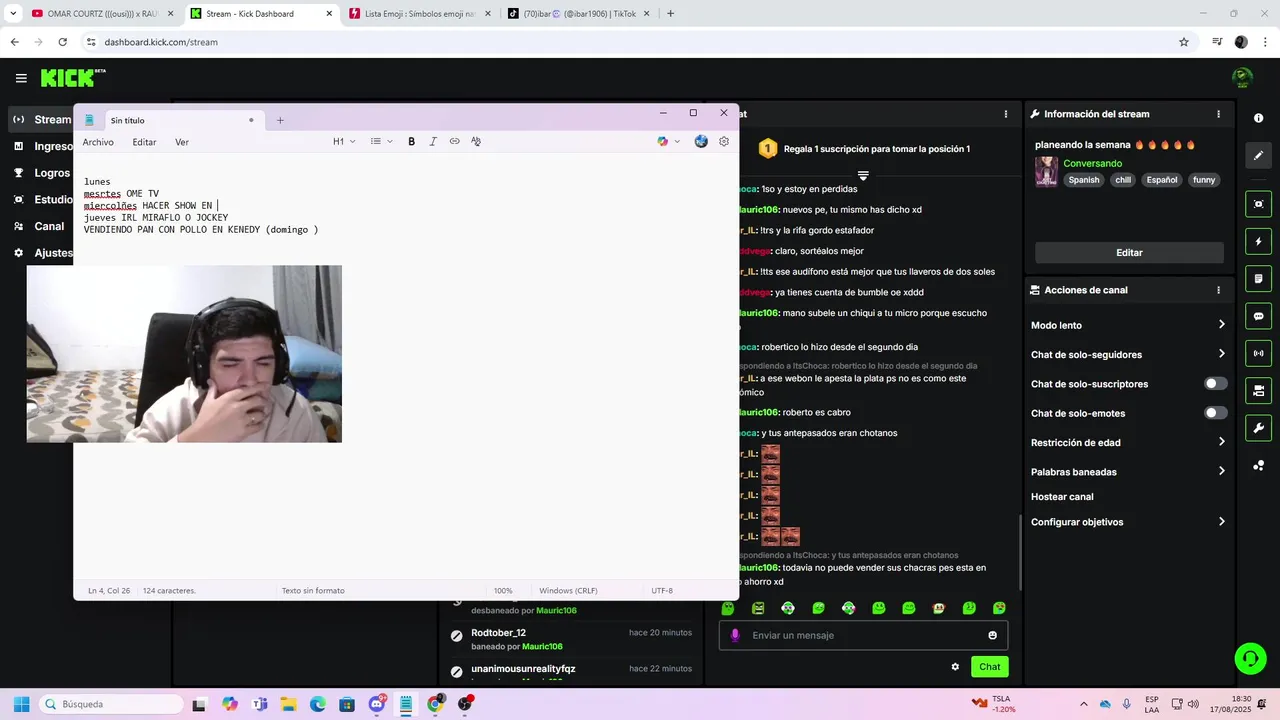1280x720 pixels.
Task: Expand Chat de solo-seguidores settings
Action: pos(1128,354)
